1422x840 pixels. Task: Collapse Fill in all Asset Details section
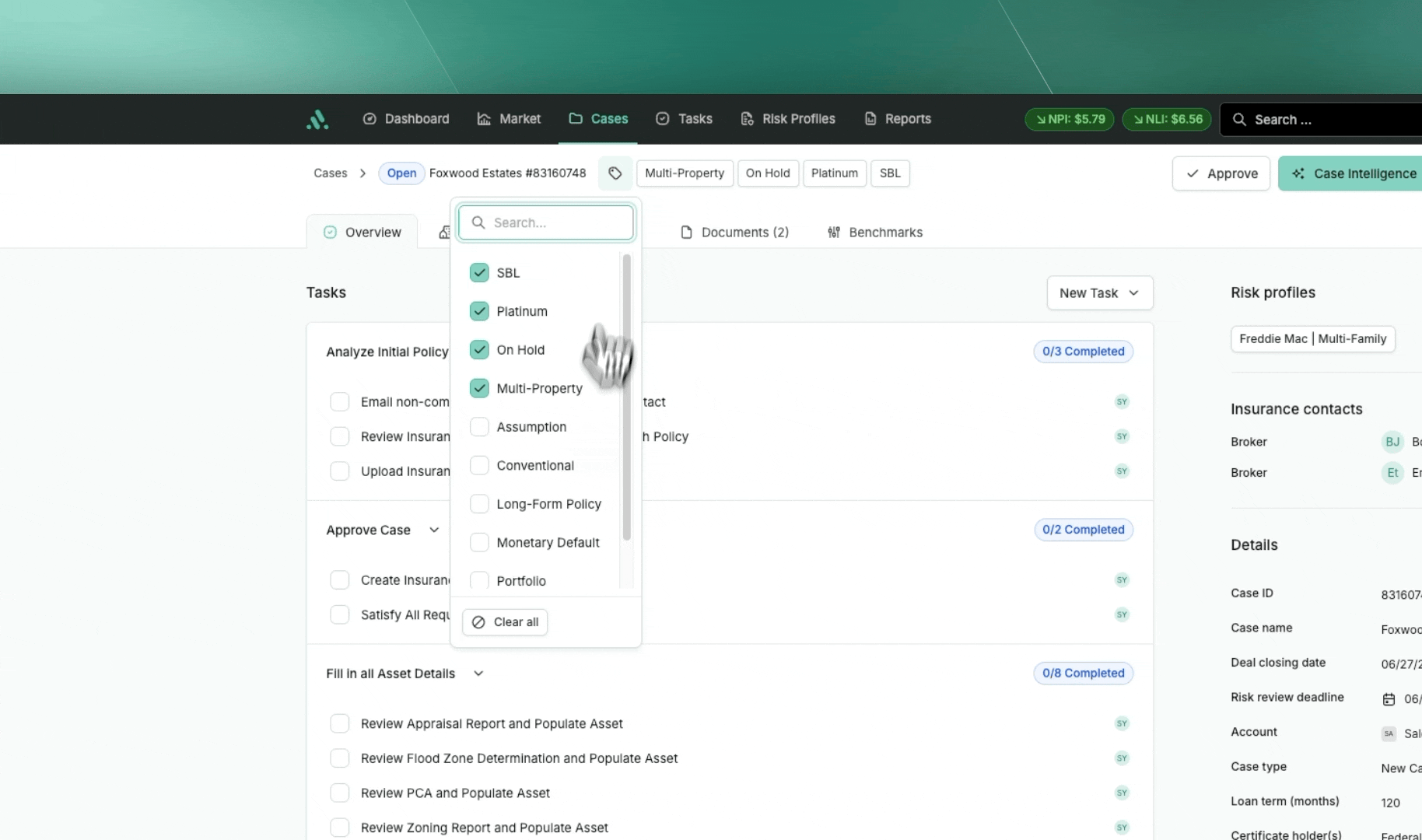pos(478,674)
